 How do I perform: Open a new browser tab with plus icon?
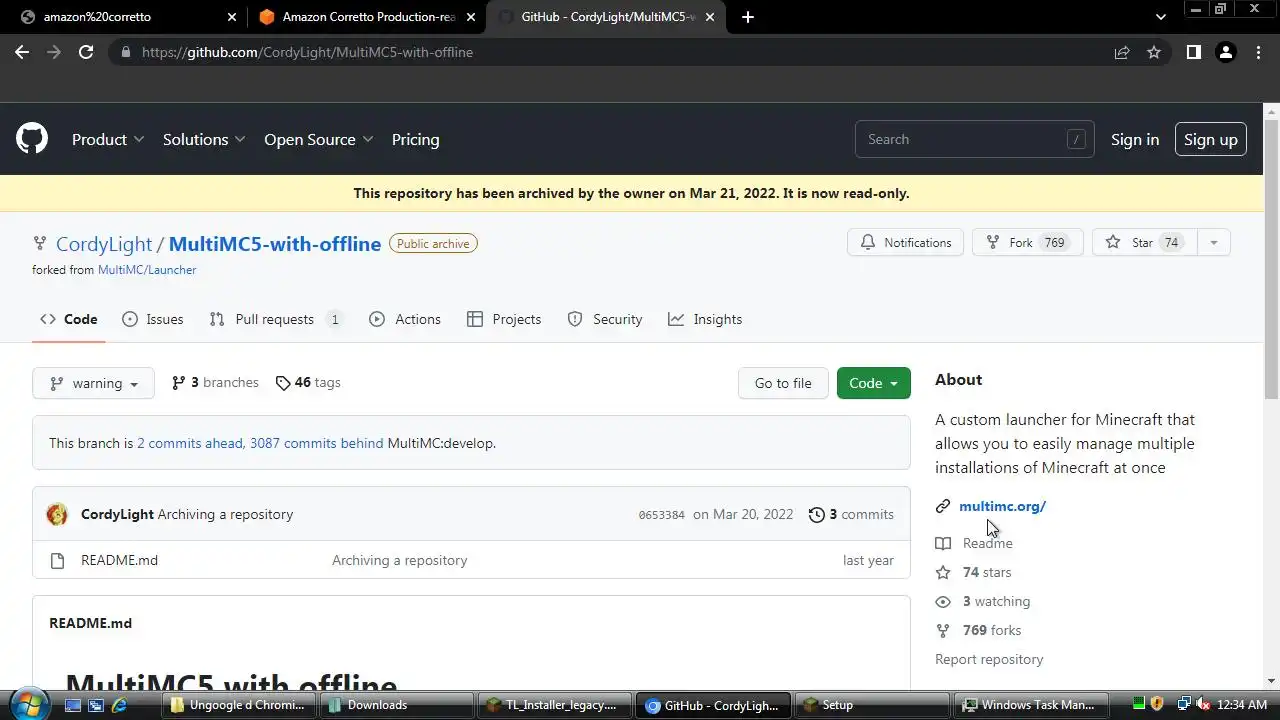tap(748, 17)
